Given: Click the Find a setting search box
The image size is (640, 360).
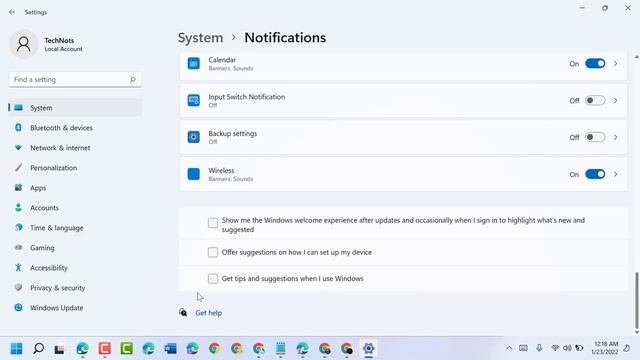Looking at the screenshot, I should coord(75,80).
